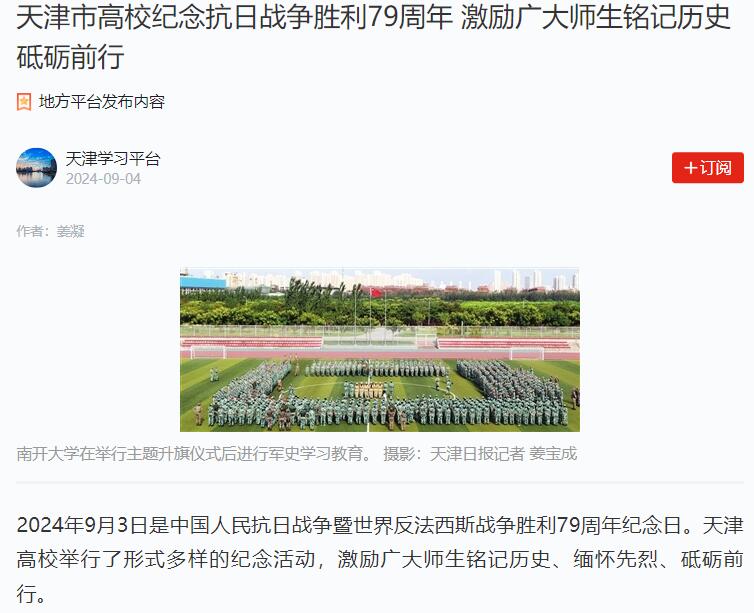Click the 地方平台发布内容 label text
This screenshot has height=613, width=754.
(102, 102)
